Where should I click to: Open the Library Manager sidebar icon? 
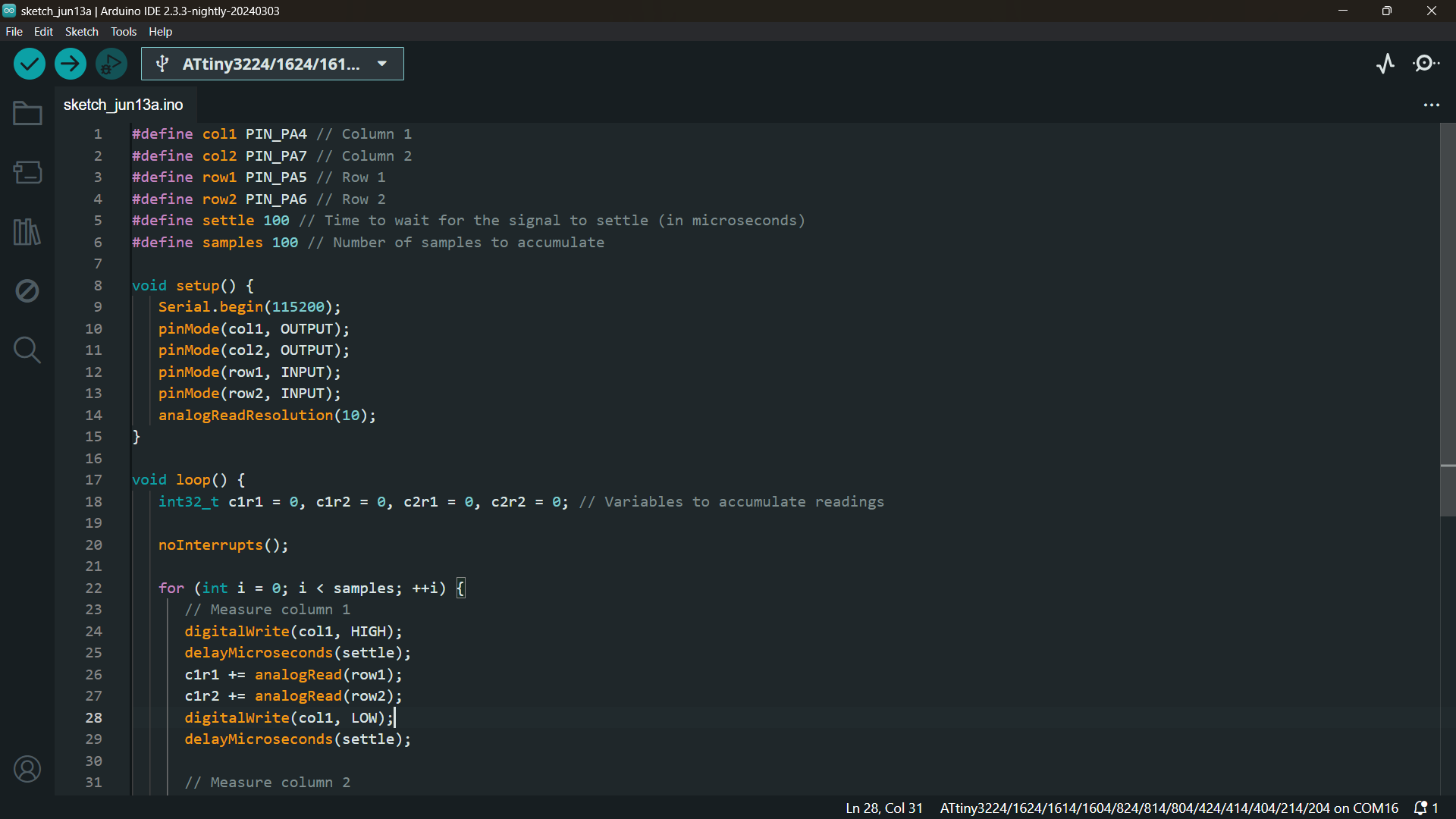pyautogui.click(x=27, y=231)
